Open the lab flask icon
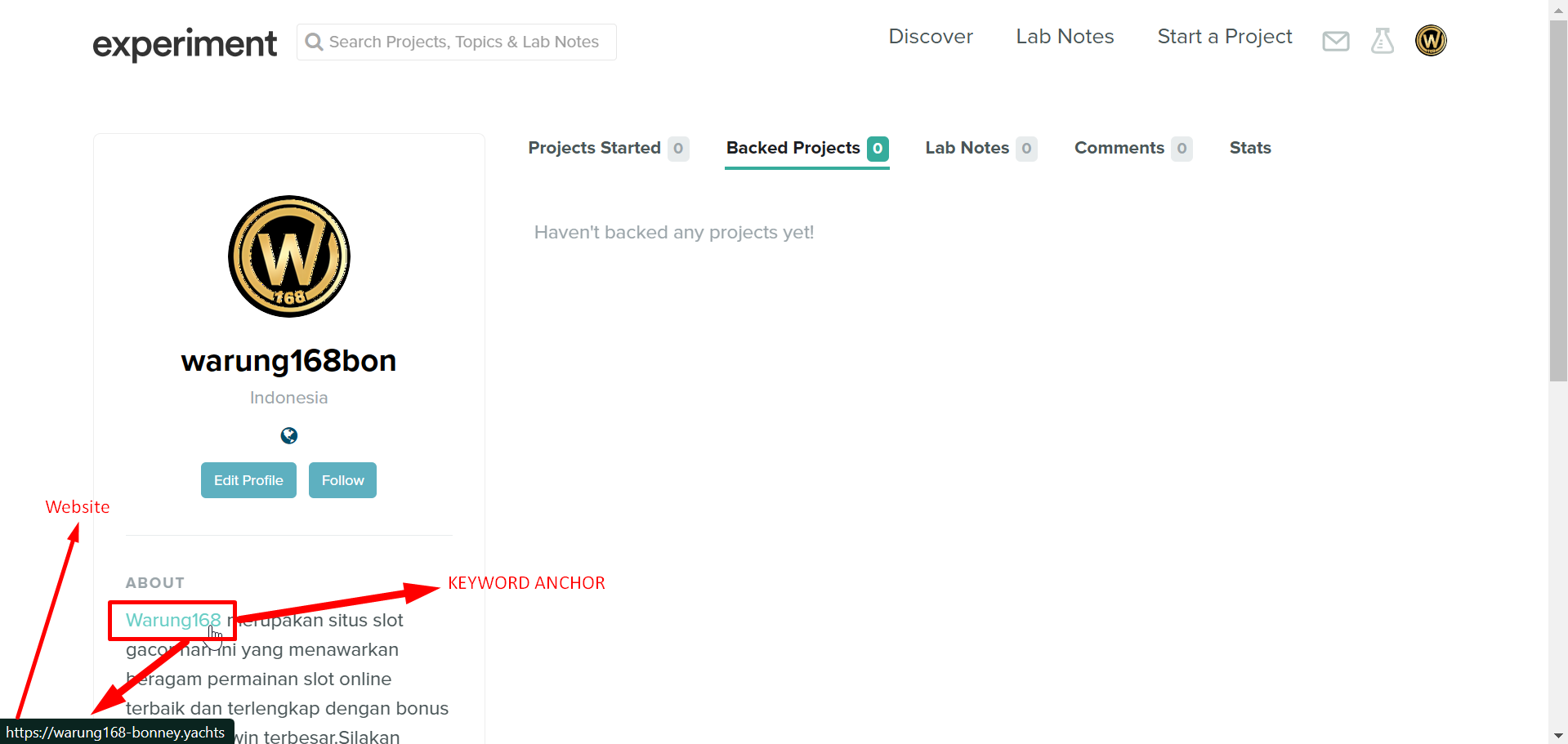The height and width of the screenshot is (744, 1568). point(1382,41)
